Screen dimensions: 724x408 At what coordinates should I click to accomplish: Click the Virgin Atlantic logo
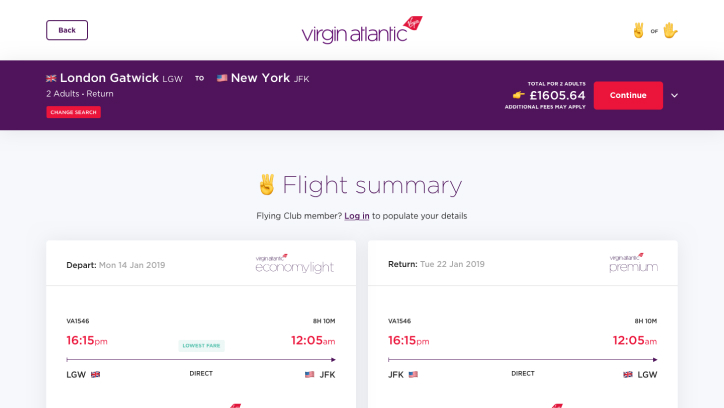pyautogui.click(x=362, y=30)
